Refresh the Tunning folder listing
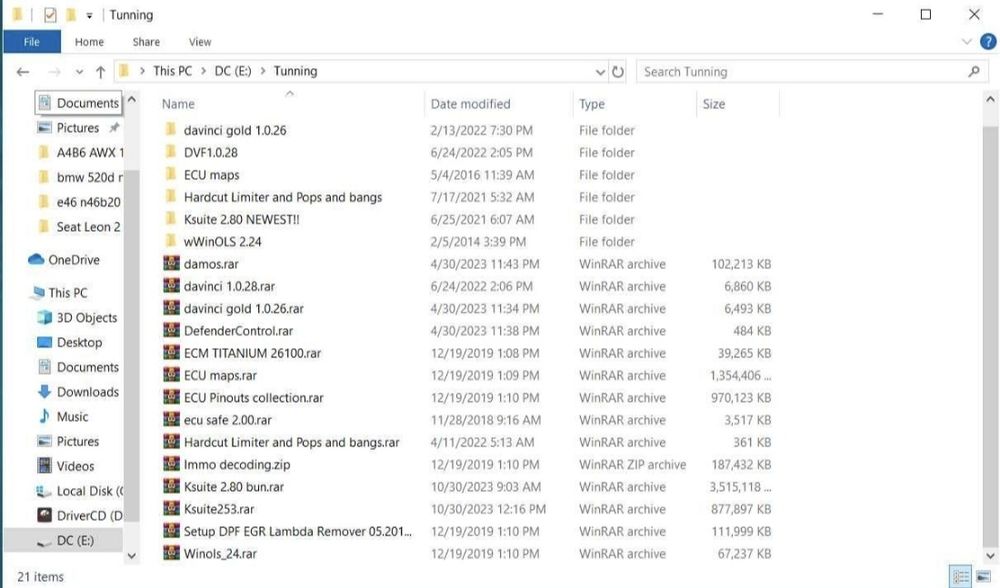The height and width of the screenshot is (588, 1000). (618, 72)
